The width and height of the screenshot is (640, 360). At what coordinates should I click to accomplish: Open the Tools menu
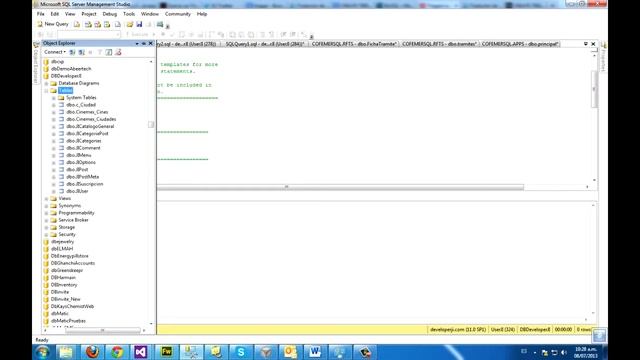(x=129, y=14)
